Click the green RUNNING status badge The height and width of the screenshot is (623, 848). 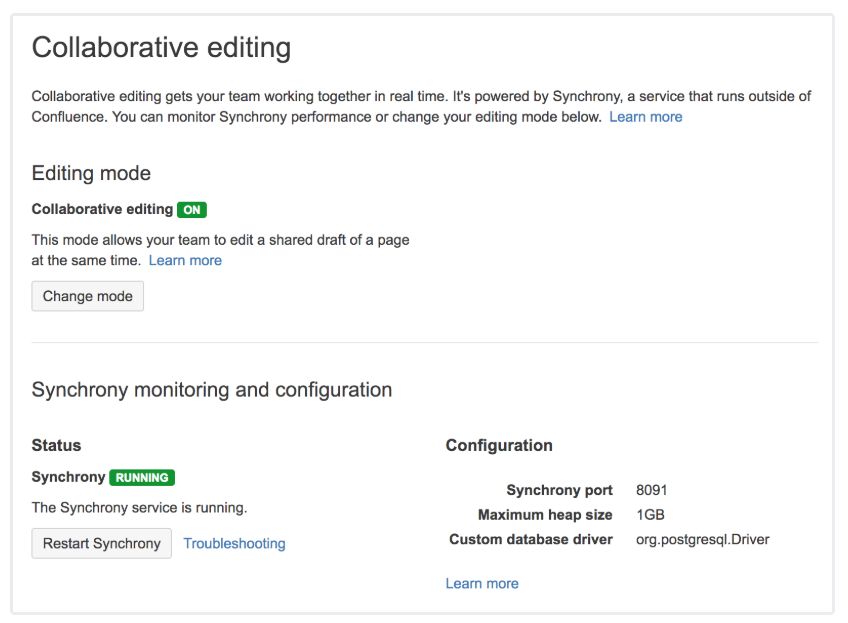[x=142, y=478]
